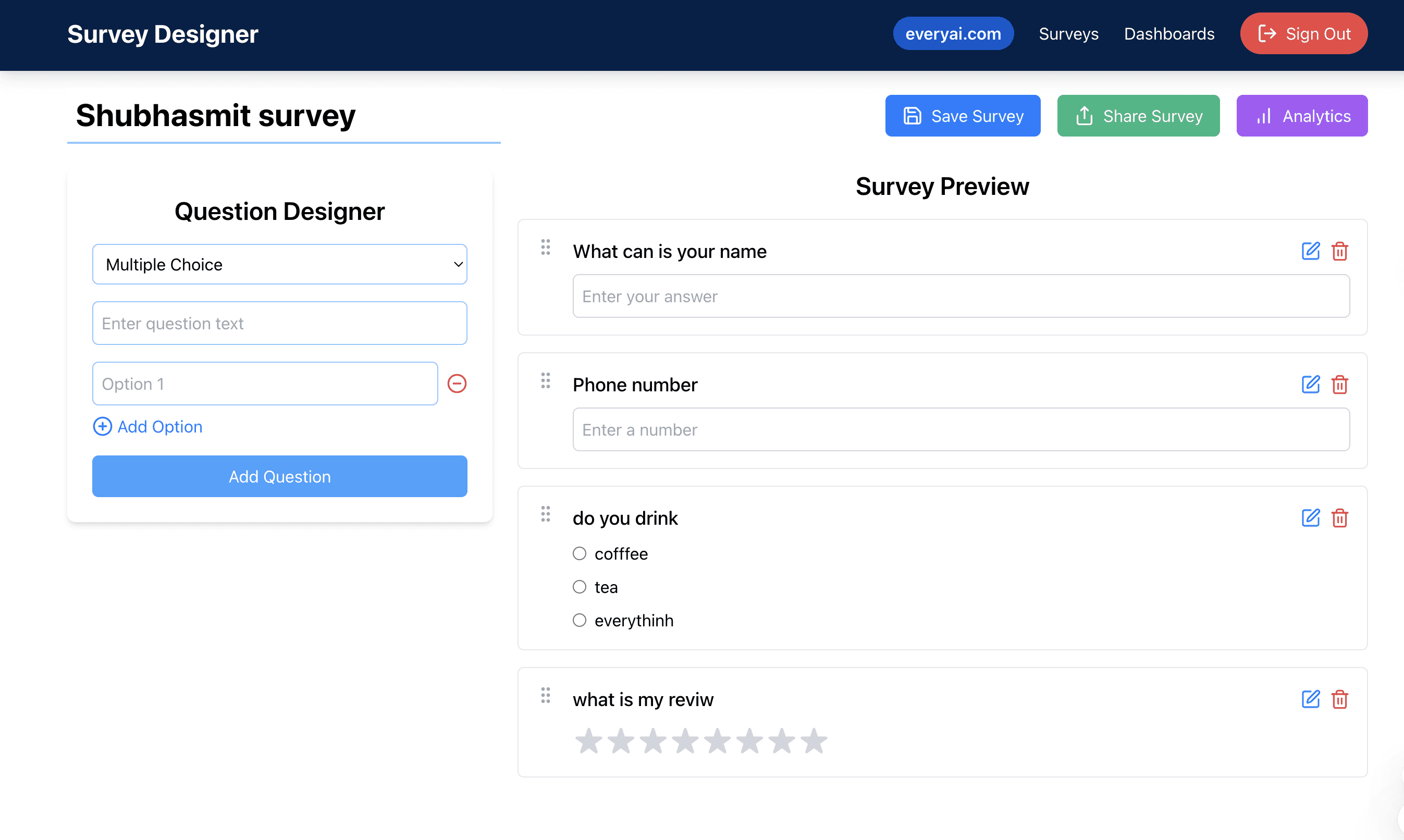
Task: Delete the 'what is my reviw' question
Action: (x=1339, y=699)
